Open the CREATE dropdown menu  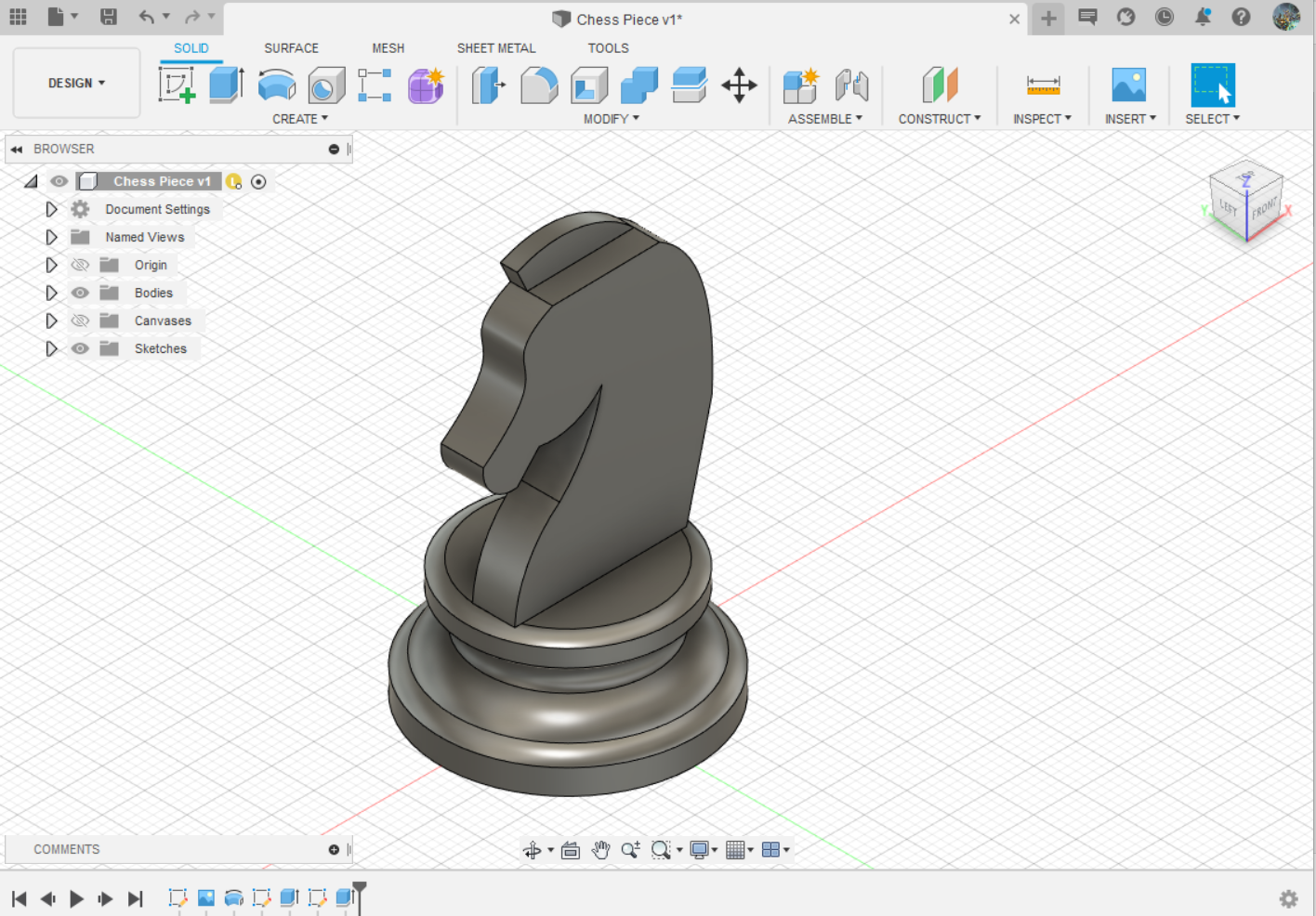pyautogui.click(x=300, y=119)
